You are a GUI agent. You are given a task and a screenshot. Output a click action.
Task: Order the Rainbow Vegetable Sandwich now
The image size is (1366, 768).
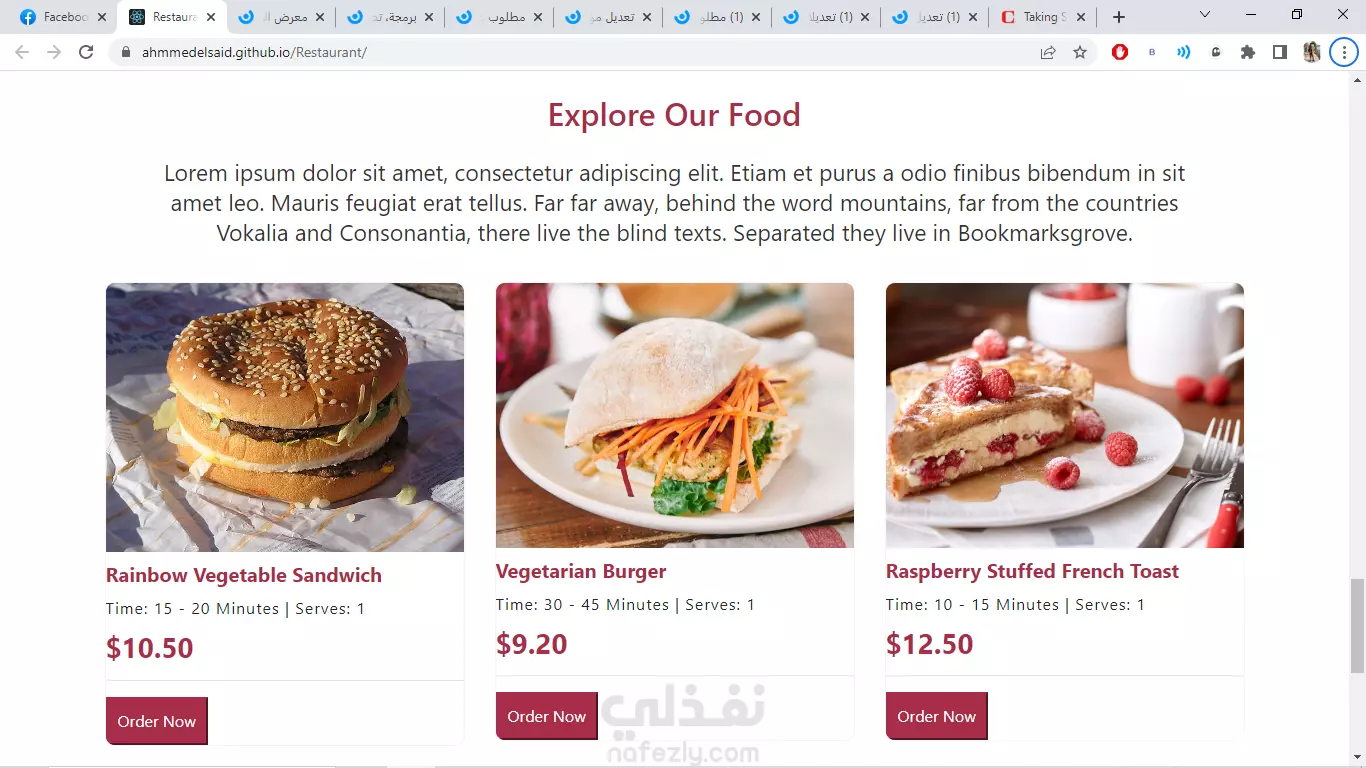(x=157, y=721)
